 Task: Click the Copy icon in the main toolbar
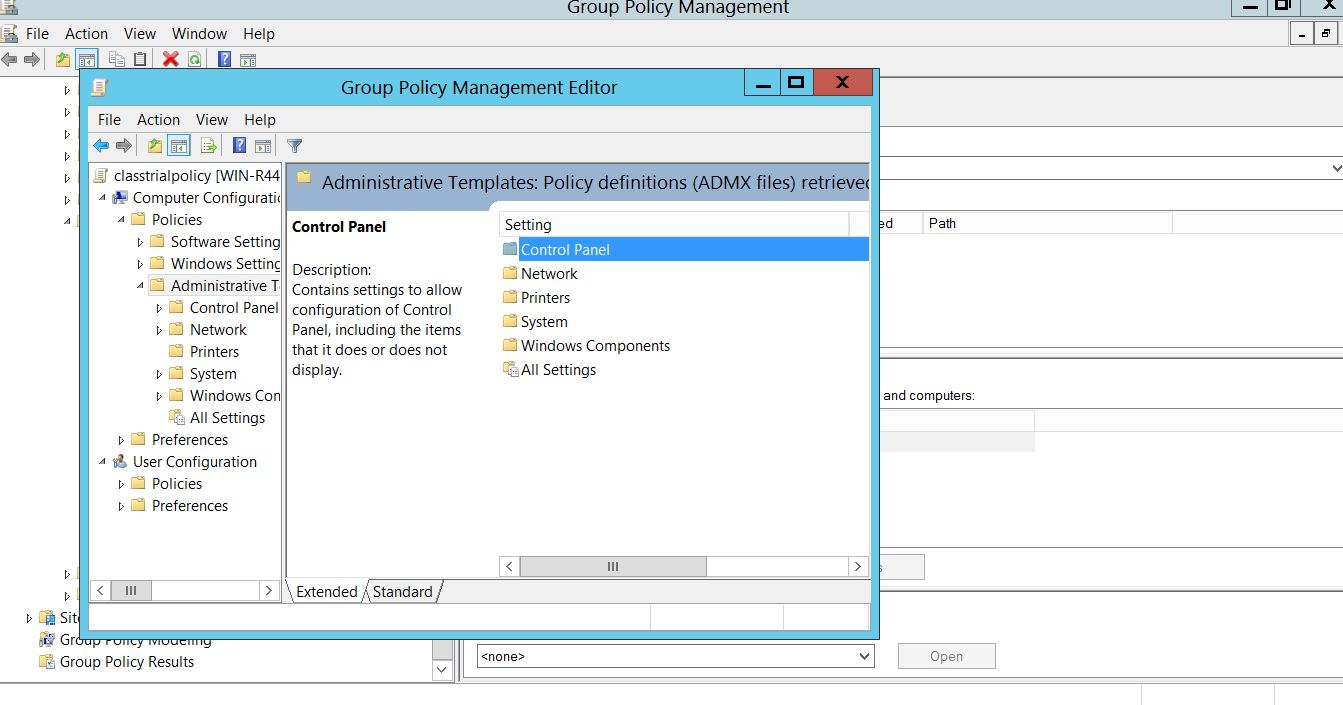click(x=117, y=59)
